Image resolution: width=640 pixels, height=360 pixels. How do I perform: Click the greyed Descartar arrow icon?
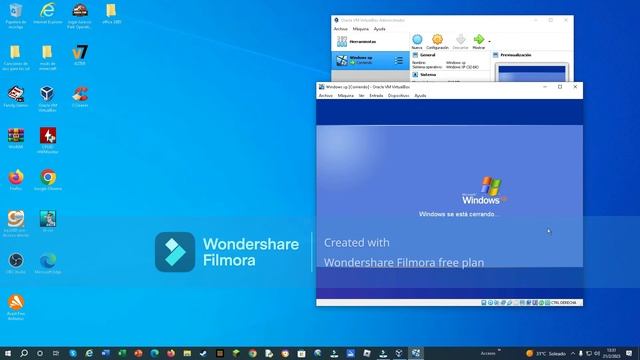460,39
